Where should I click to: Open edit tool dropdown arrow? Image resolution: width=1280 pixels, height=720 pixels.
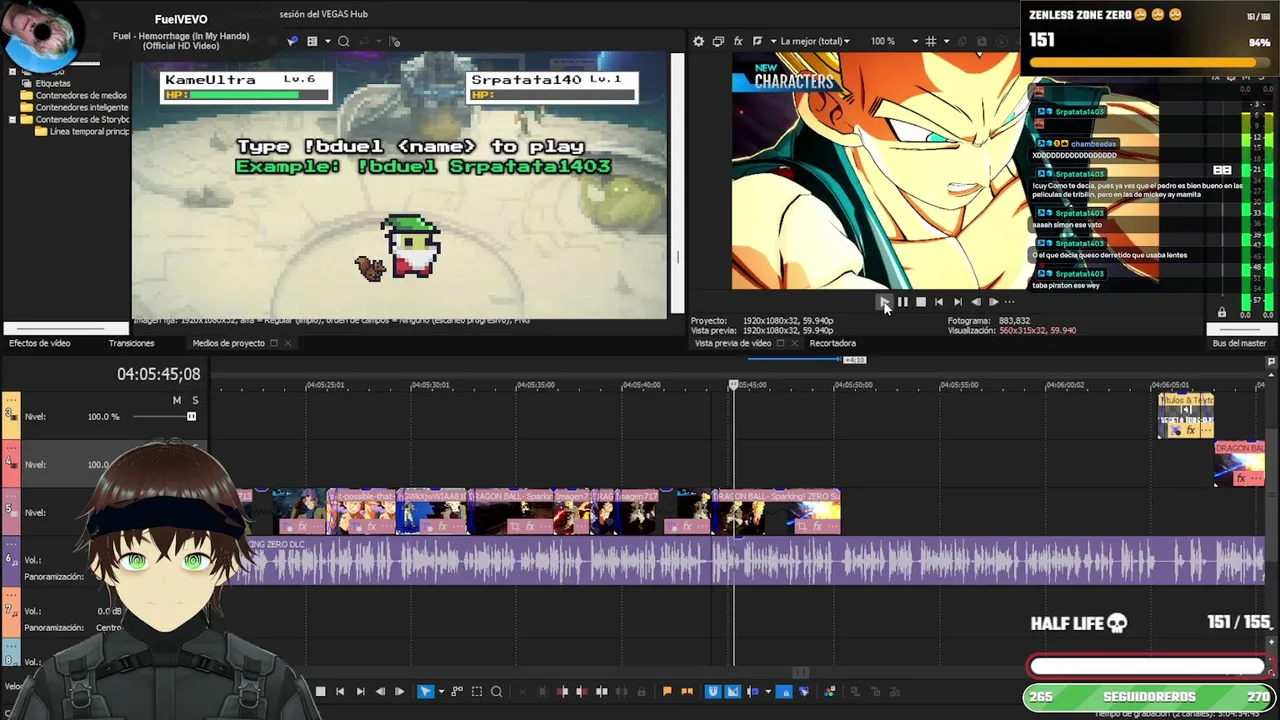pyautogui.click(x=441, y=691)
